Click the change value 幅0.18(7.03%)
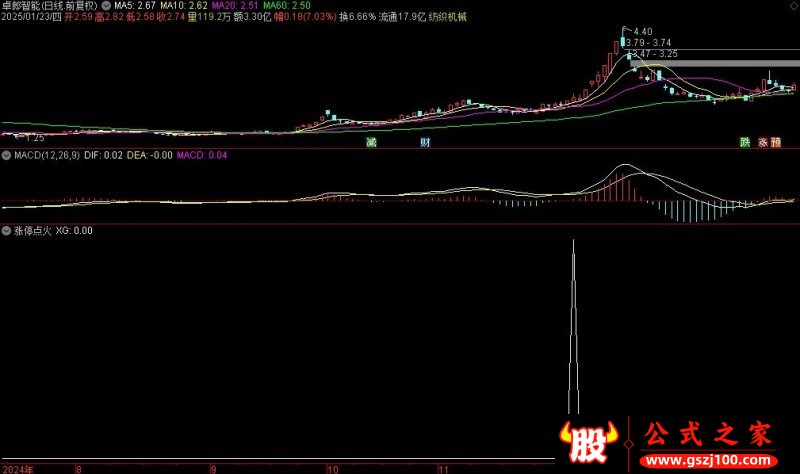The image size is (800, 474). tap(305, 17)
